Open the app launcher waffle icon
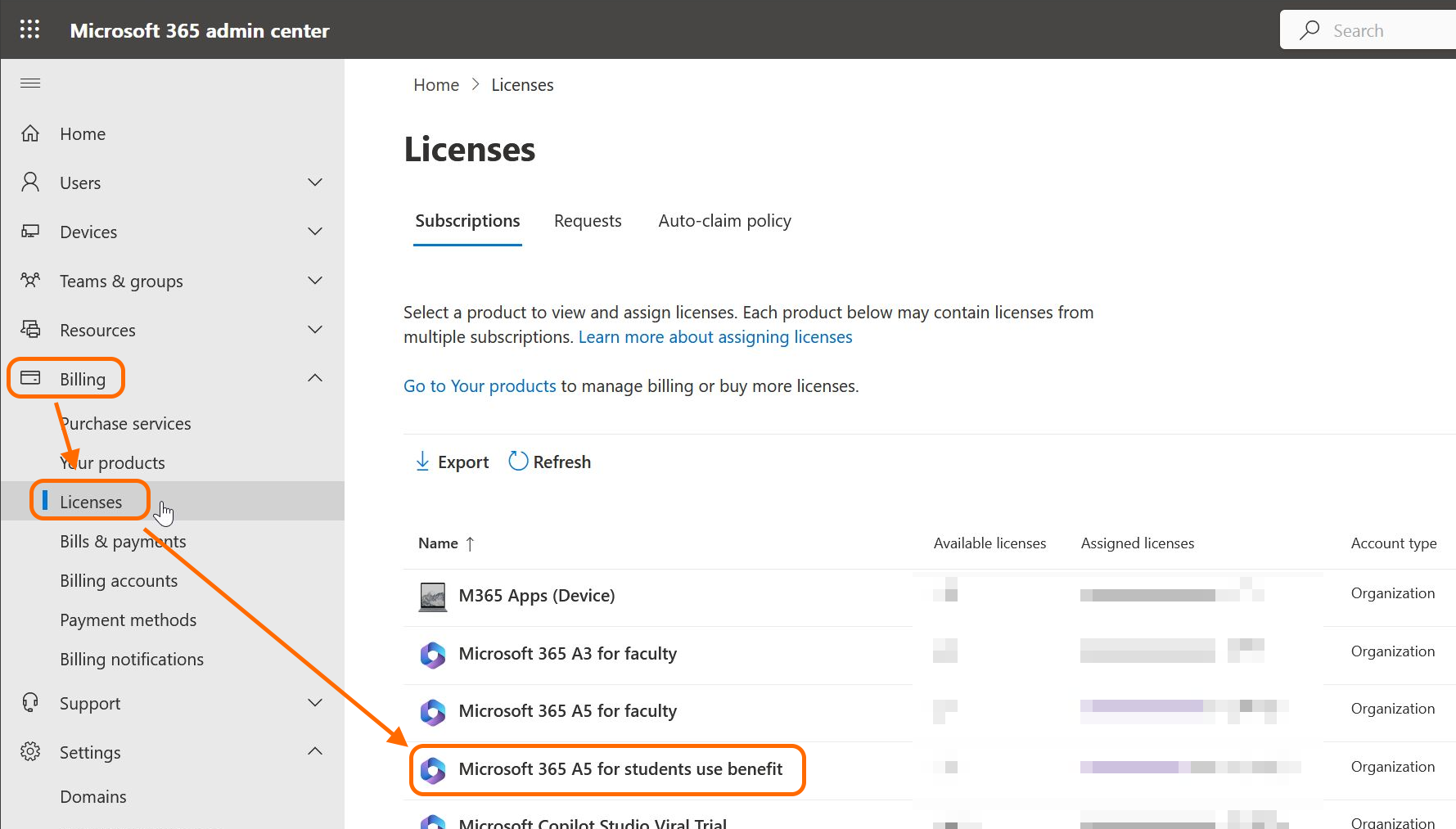Viewport: 1456px width, 829px height. [30, 30]
